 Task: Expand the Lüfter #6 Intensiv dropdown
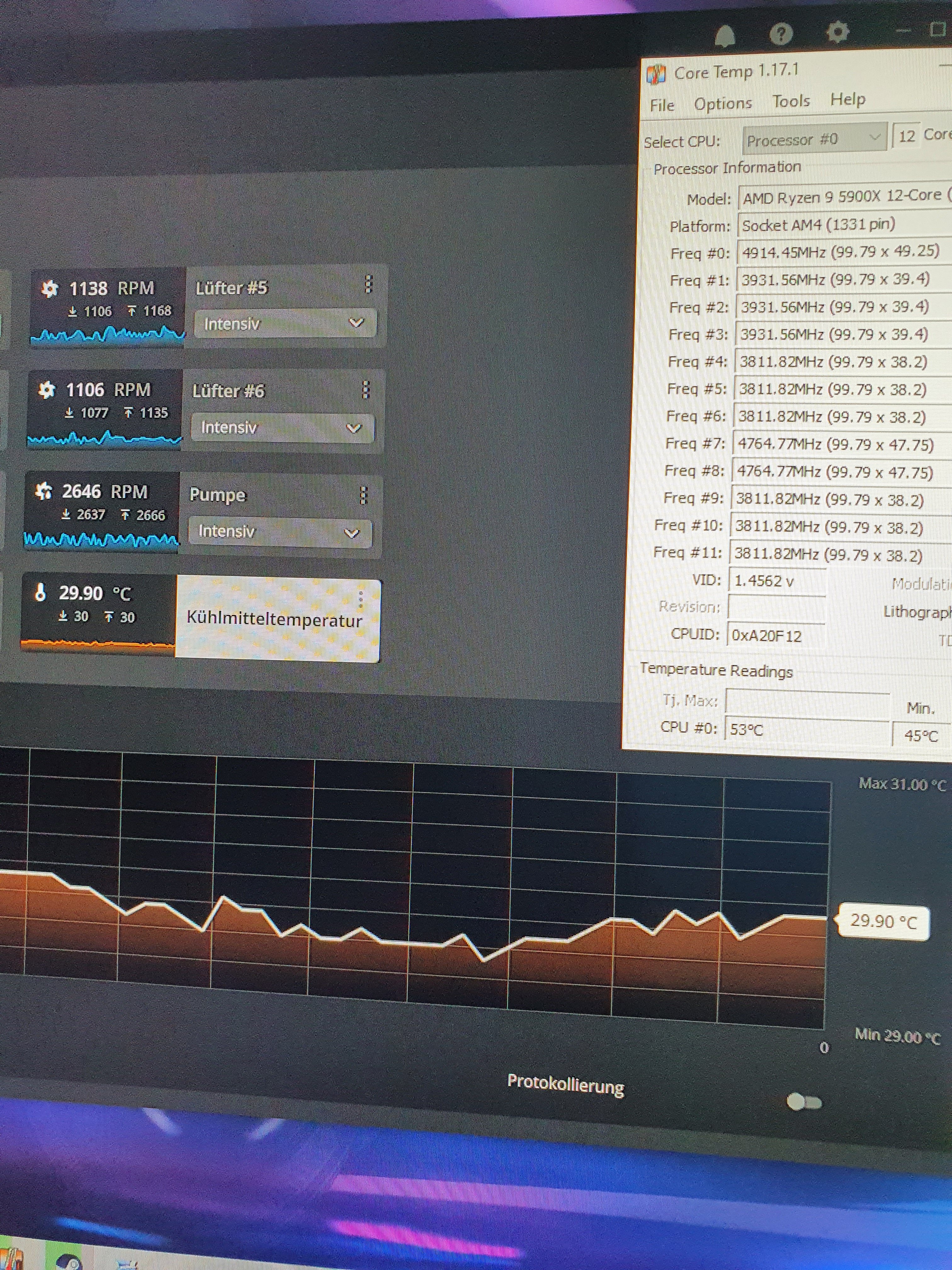pyautogui.click(x=282, y=428)
